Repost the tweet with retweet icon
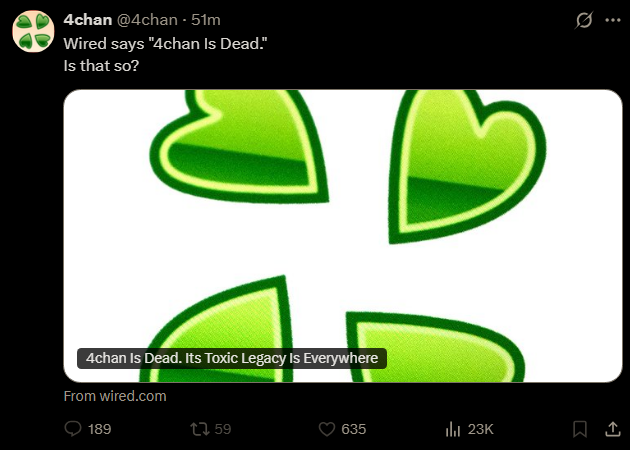Screen dimensions: 630x450 [x=199, y=429]
